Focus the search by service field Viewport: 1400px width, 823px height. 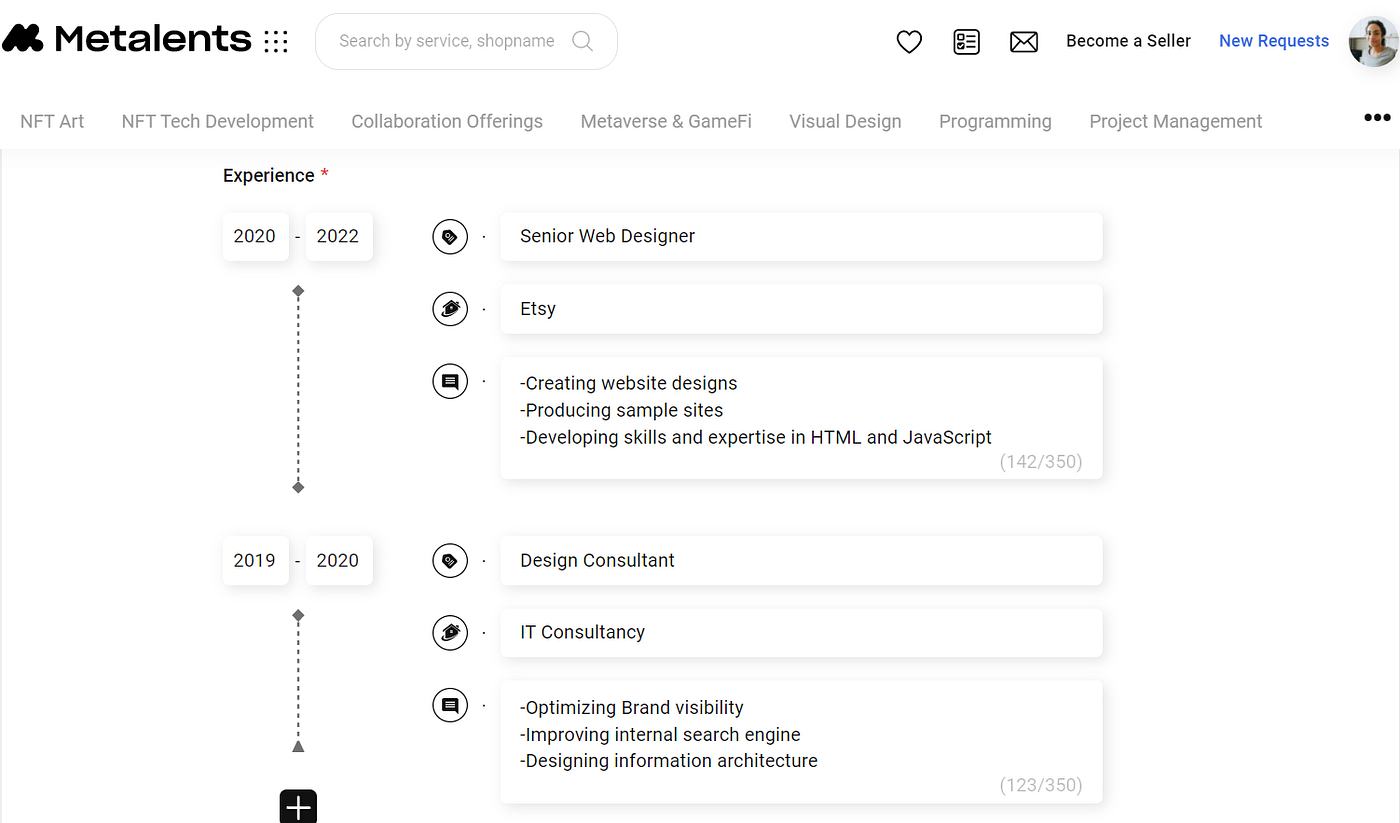(x=446, y=41)
